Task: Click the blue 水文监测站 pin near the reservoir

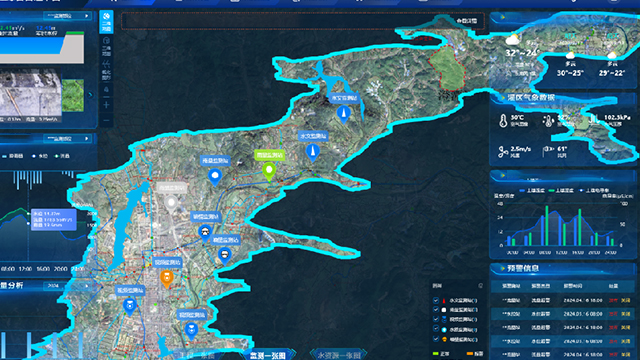Action: [343, 114]
